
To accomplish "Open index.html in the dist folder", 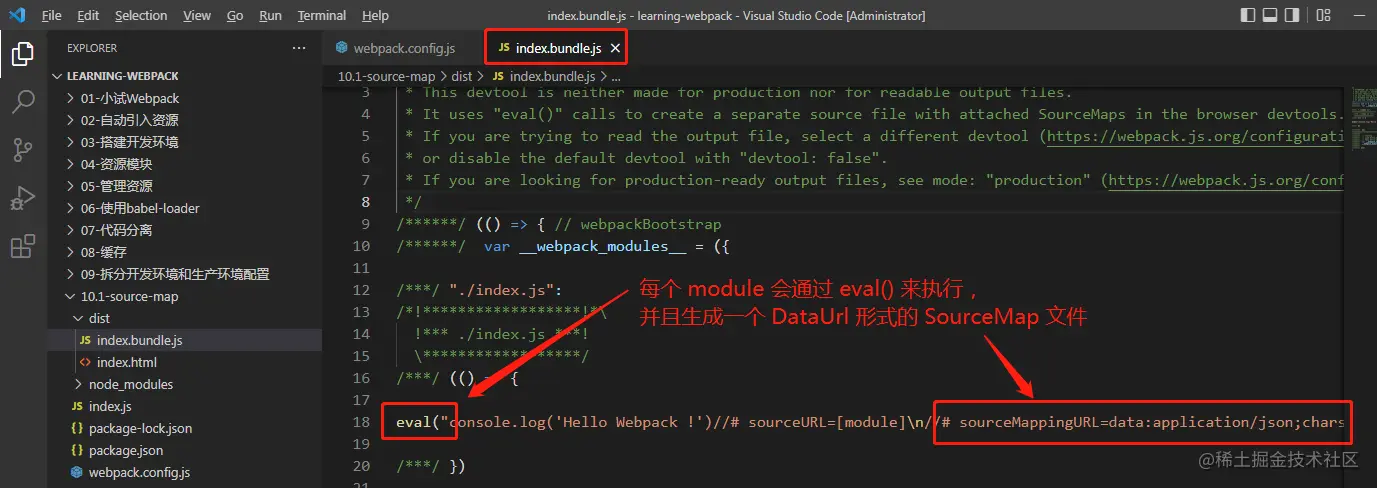I will (127, 362).
